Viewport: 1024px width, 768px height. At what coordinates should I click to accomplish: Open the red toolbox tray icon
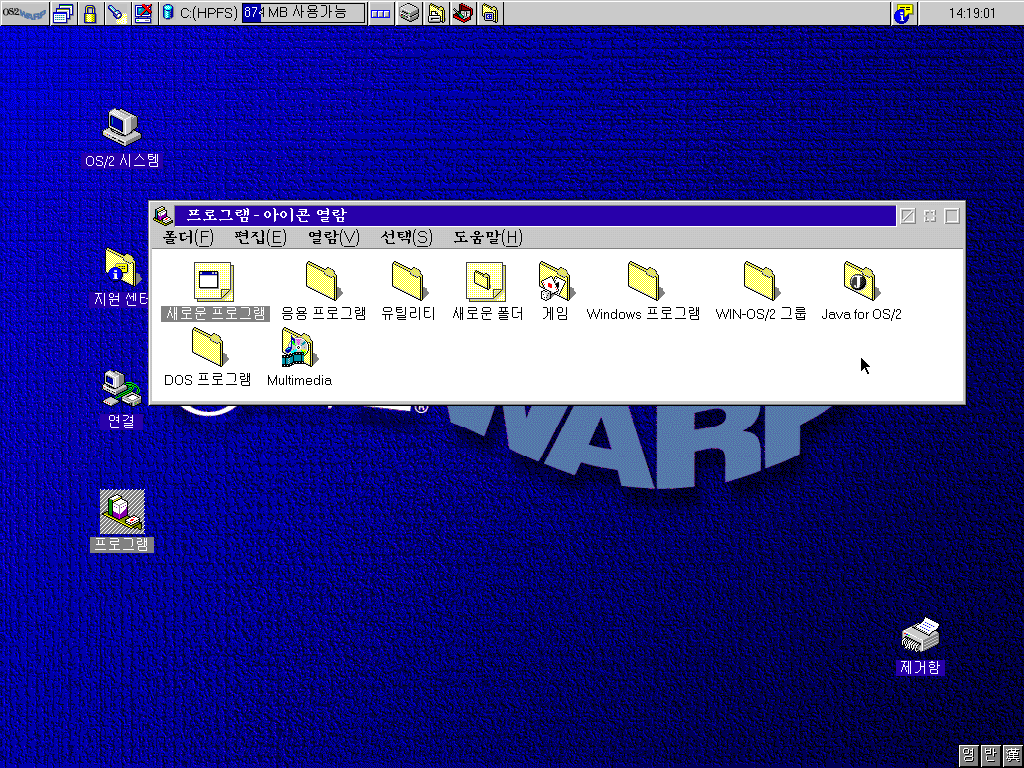pyautogui.click(x=463, y=13)
